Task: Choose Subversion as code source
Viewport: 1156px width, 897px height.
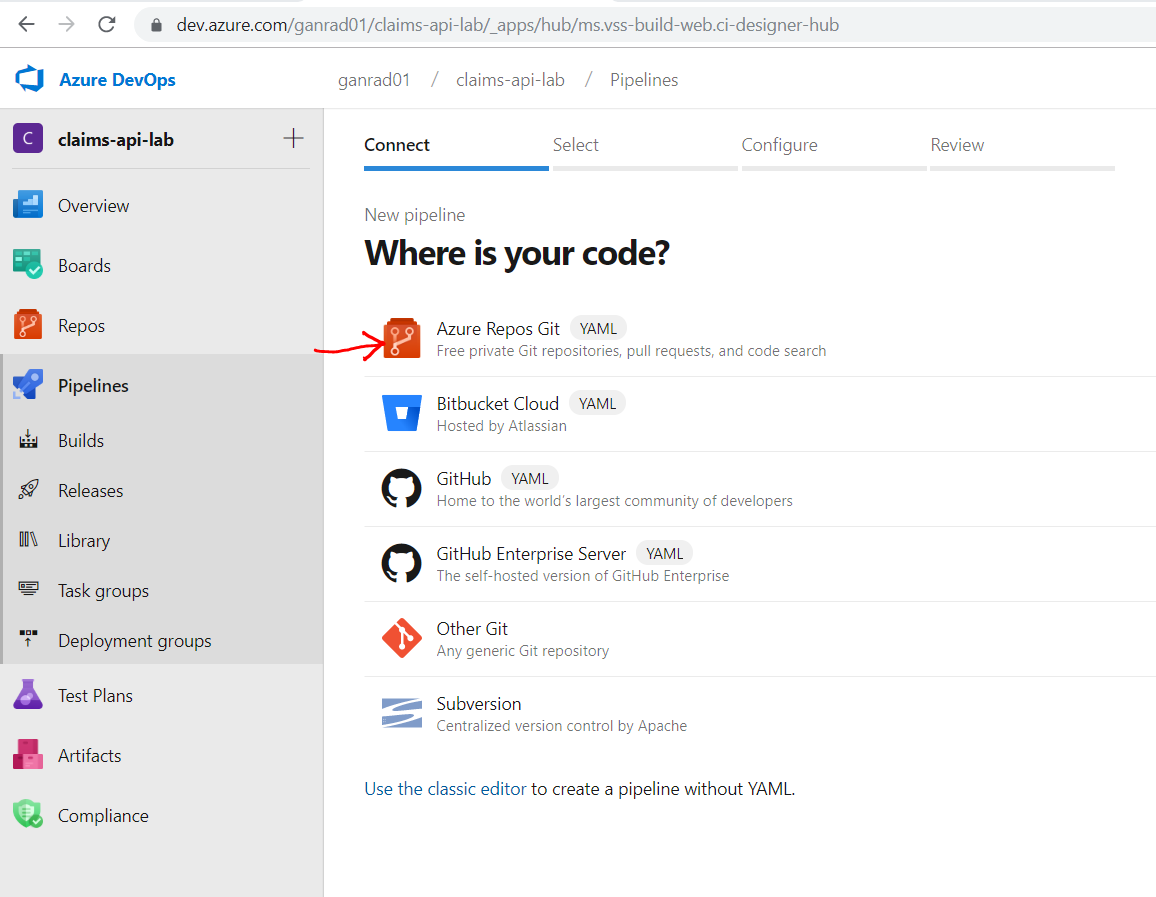Action: (x=760, y=714)
